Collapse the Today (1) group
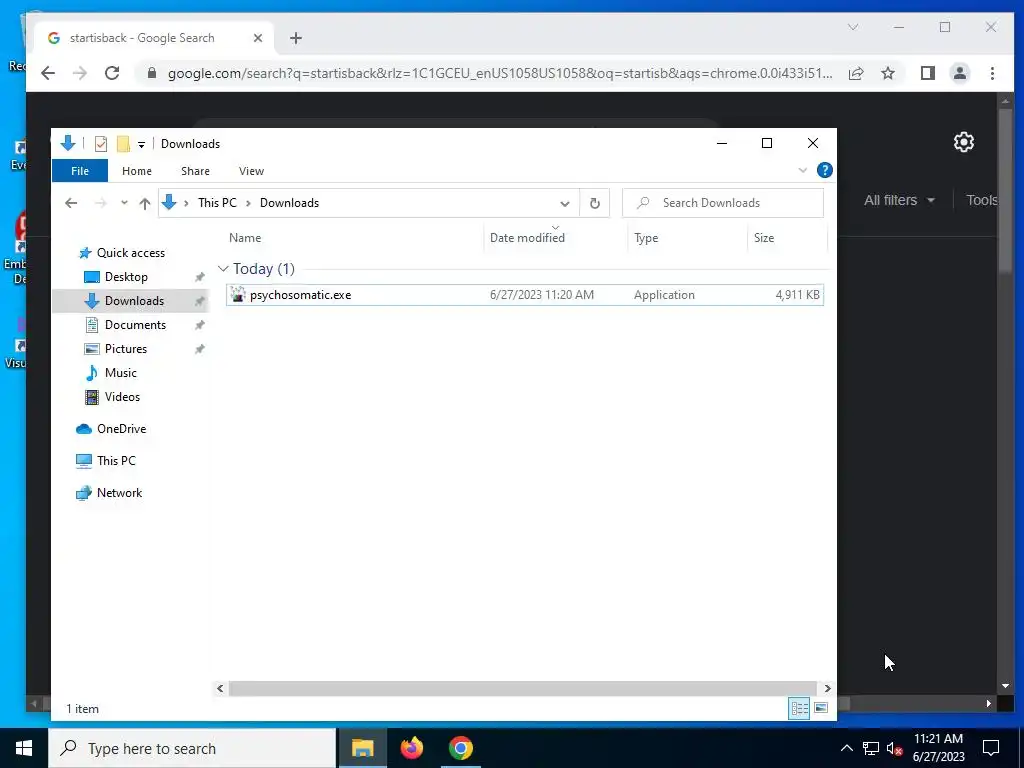The image size is (1024, 768). (223, 268)
